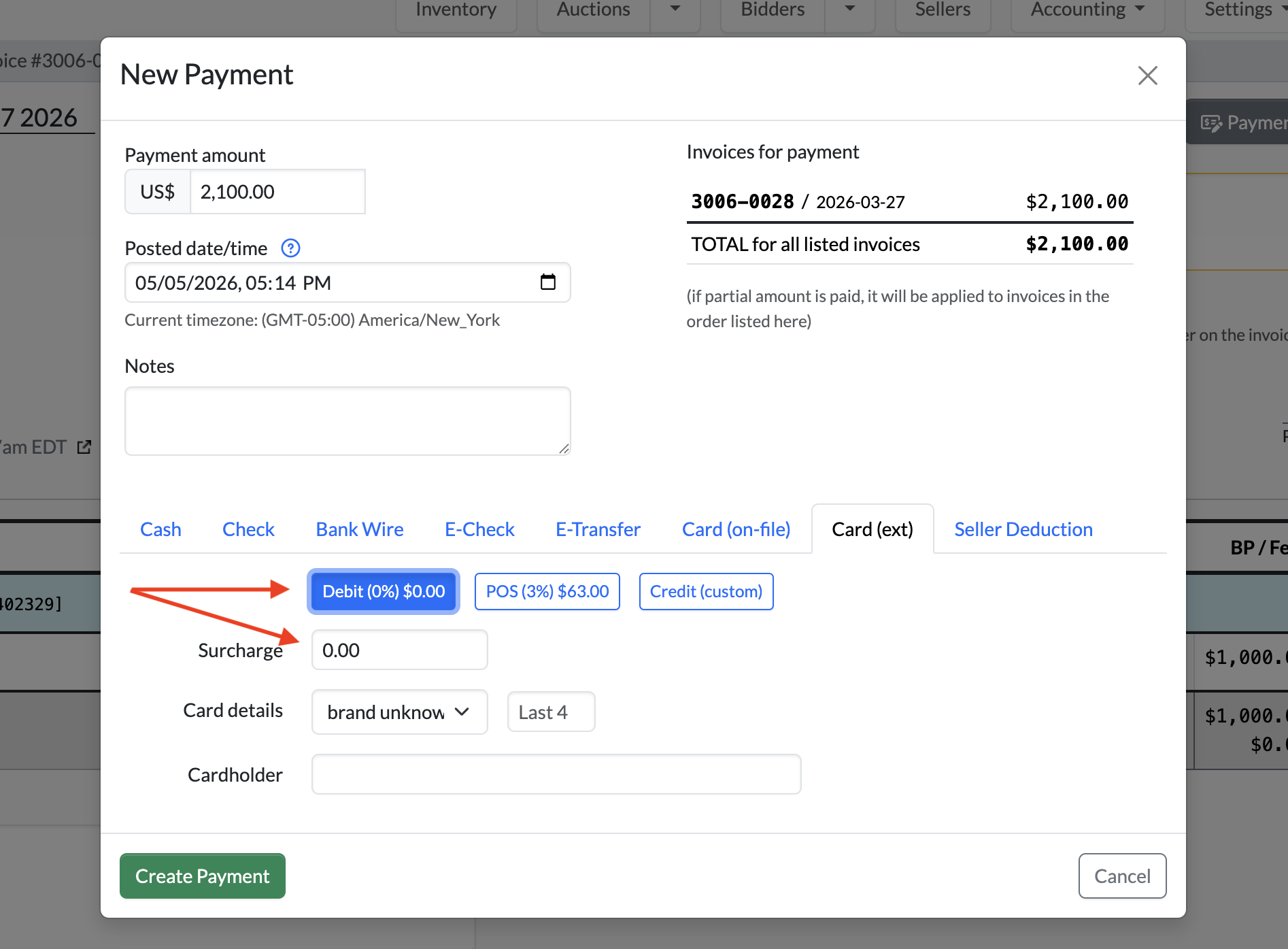Image resolution: width=1288 pixels, height=949 pixels.
Task: Click the Create Payment button
Action: tap(203, 876)
